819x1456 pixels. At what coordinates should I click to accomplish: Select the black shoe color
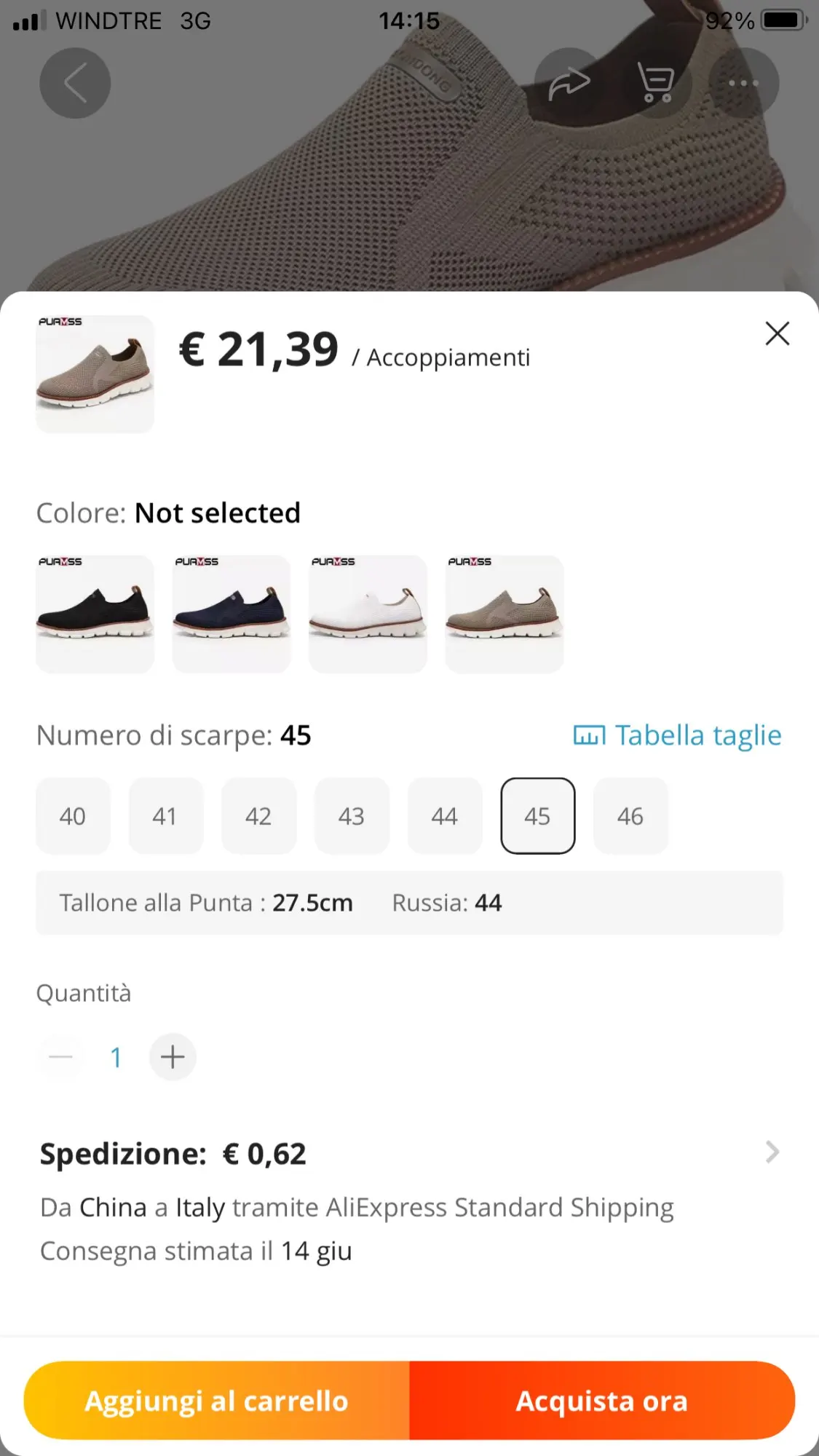pyautogui.click(x=95, y=614)
